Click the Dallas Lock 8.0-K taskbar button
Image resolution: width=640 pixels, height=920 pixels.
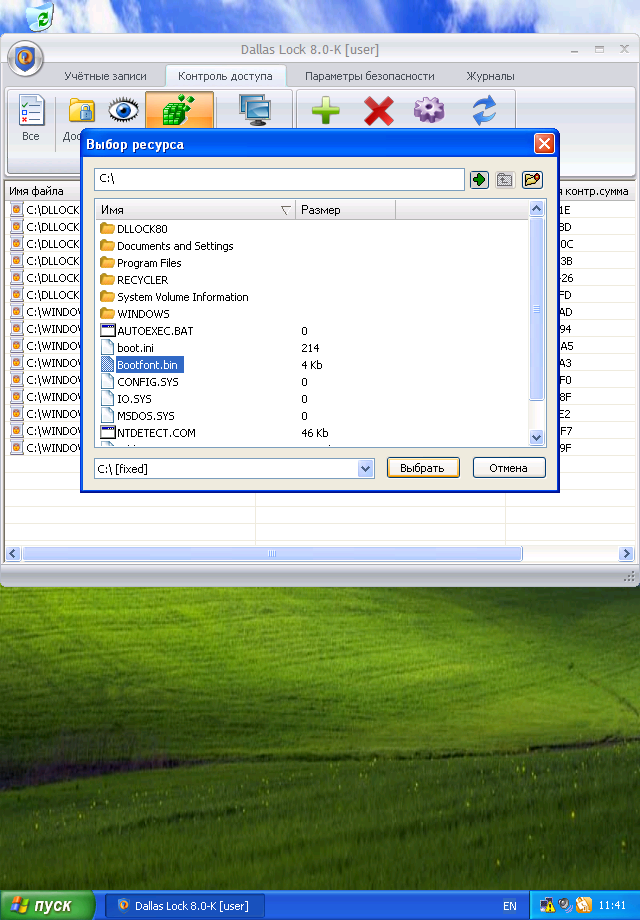click(184, 906)
